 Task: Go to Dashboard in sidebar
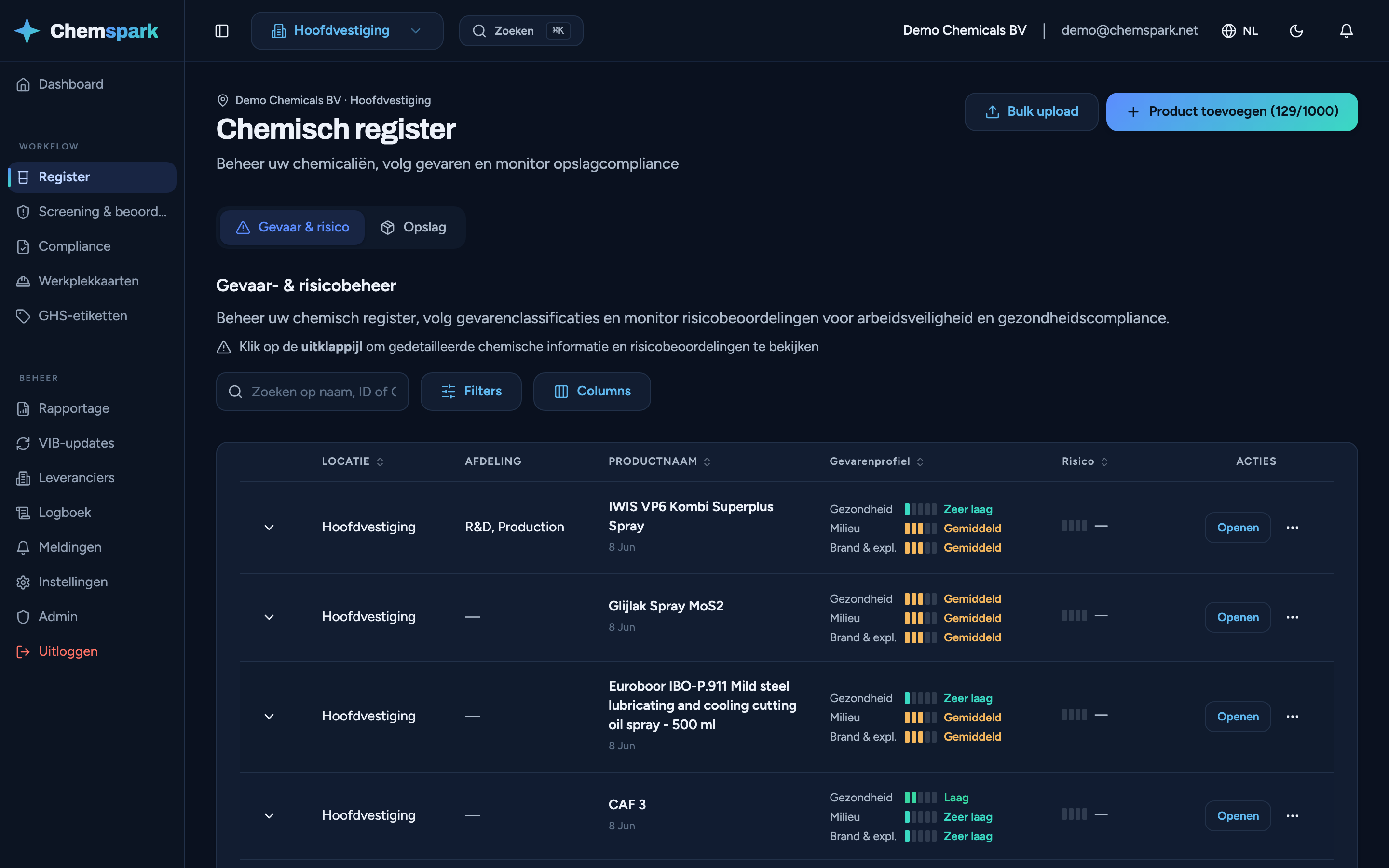pyautogui.click(x=92, y=84)
